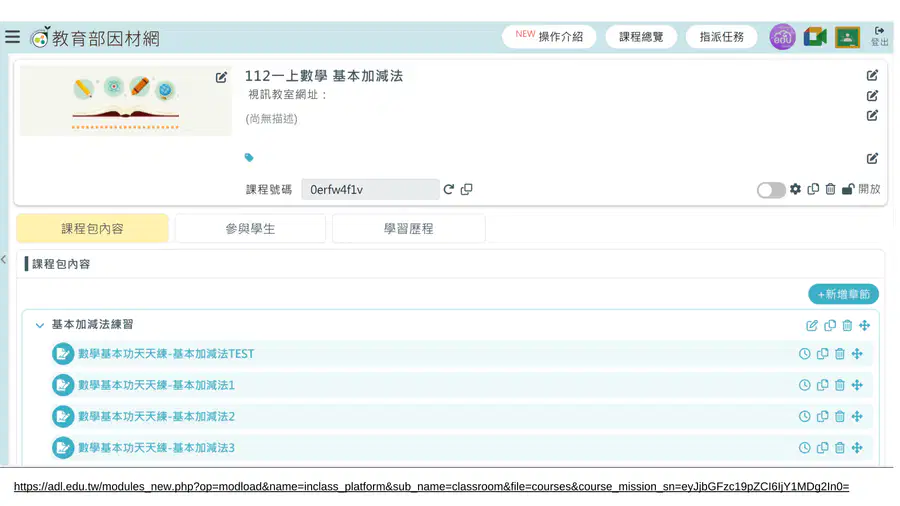Copy the course code 0erfw4f1v
900x506 pixels.
pyautogui.click(x=467, y=189)
